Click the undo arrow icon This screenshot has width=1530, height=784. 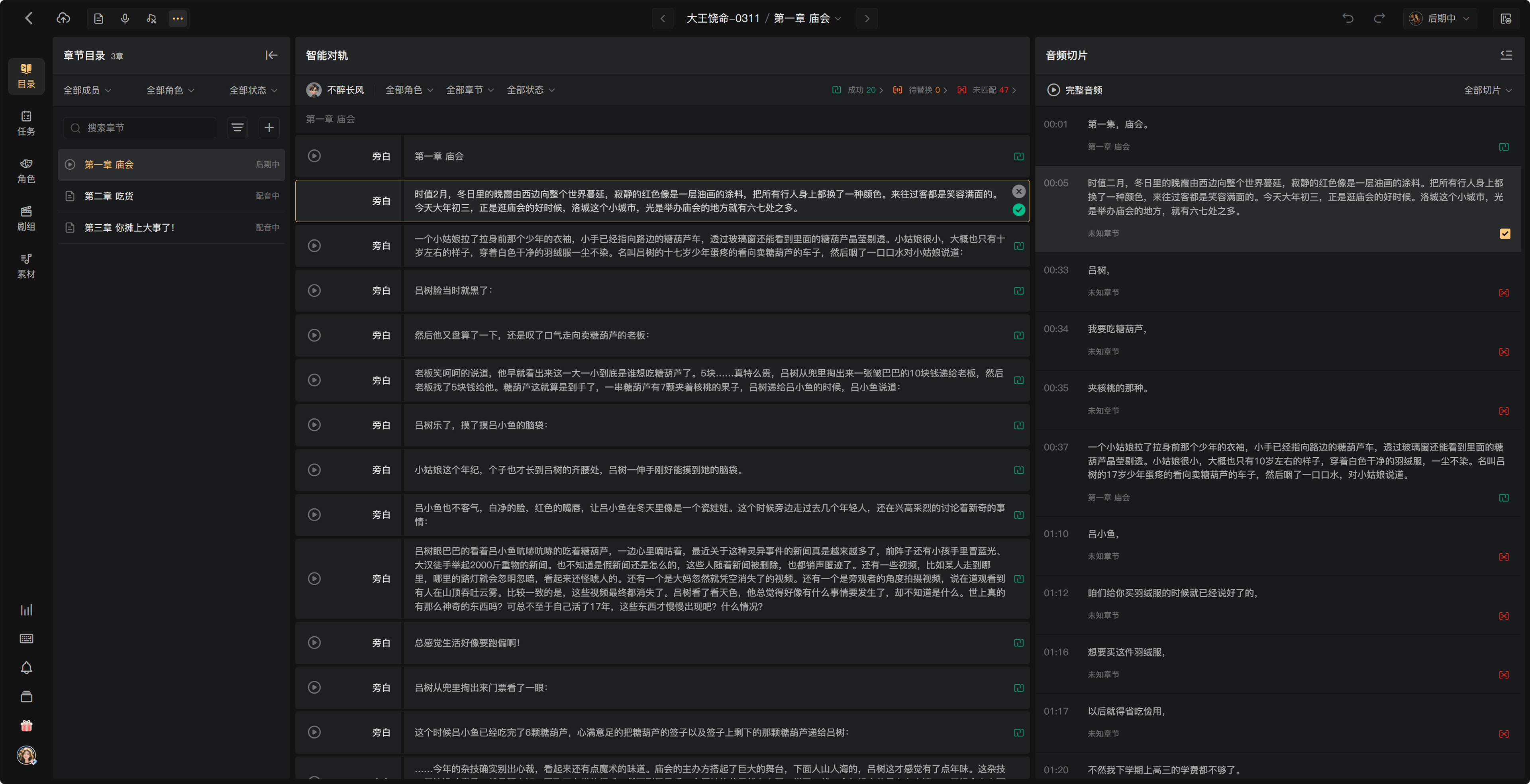[1348, 18]
